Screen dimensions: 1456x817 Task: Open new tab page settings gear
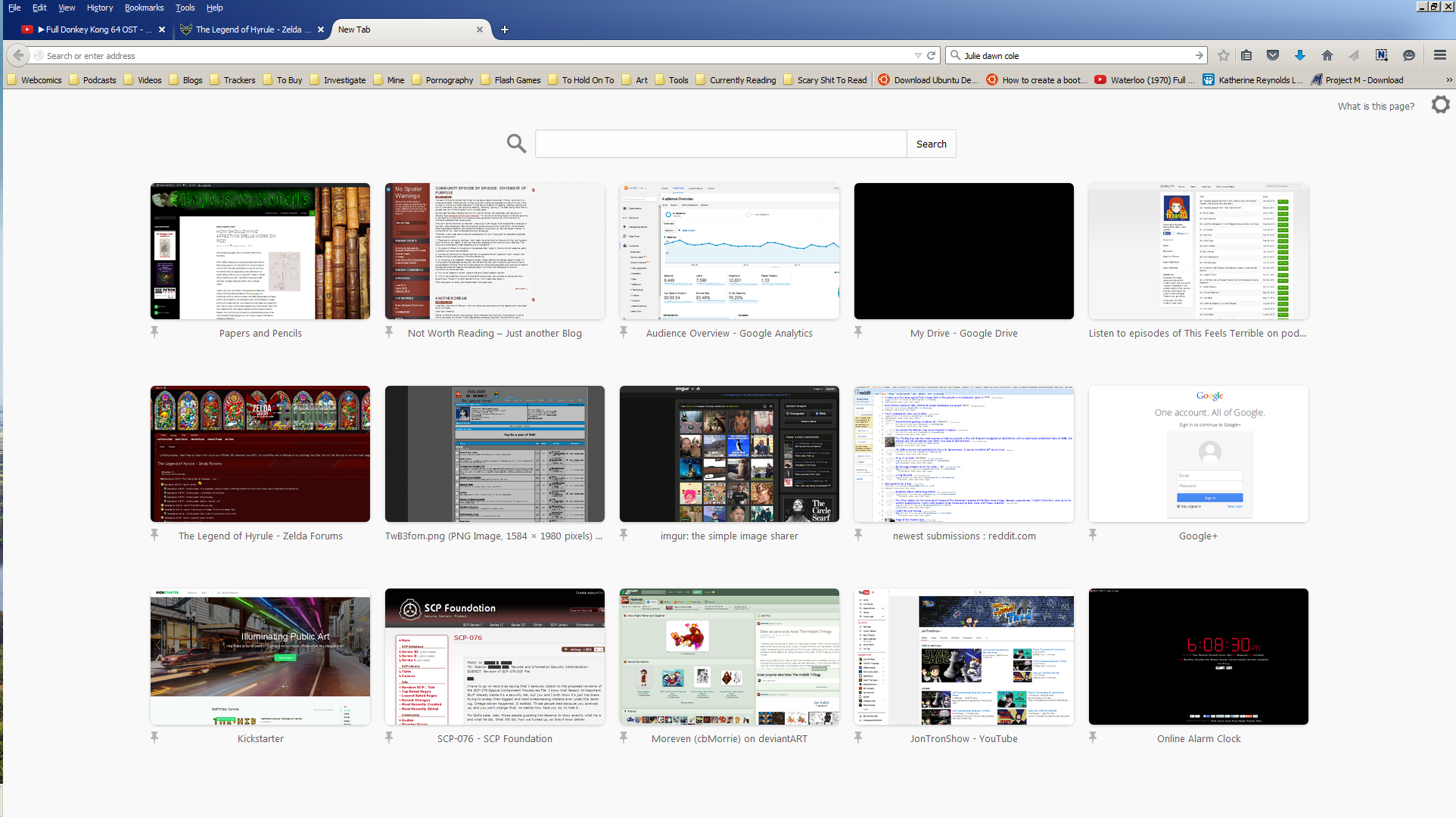click(1440, 105)
